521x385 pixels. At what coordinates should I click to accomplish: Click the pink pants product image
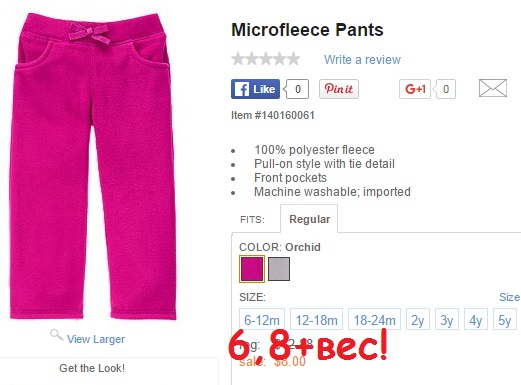pyautogui.click(x=93, y=166)
